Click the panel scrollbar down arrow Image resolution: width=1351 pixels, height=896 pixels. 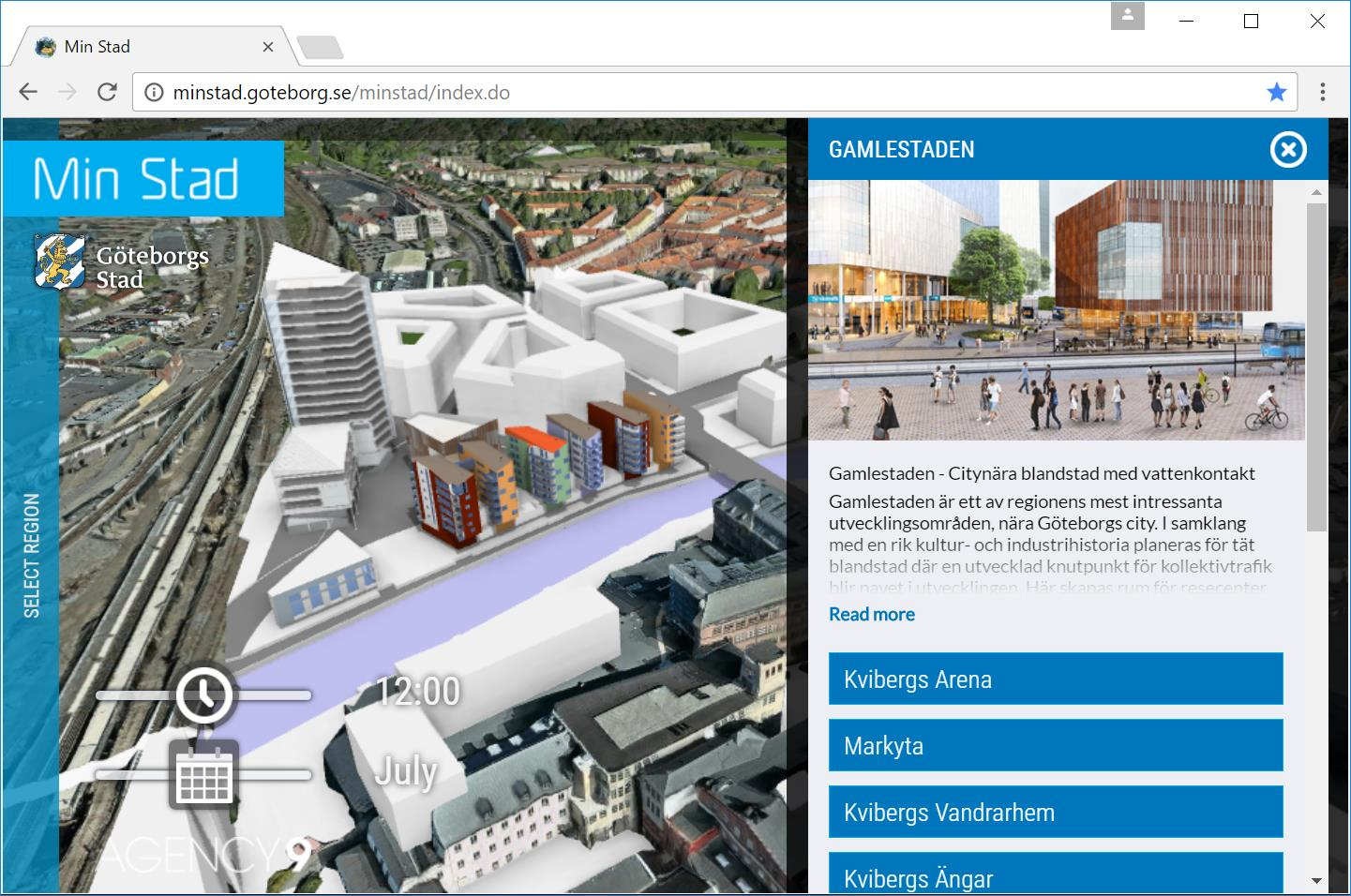1316,881
